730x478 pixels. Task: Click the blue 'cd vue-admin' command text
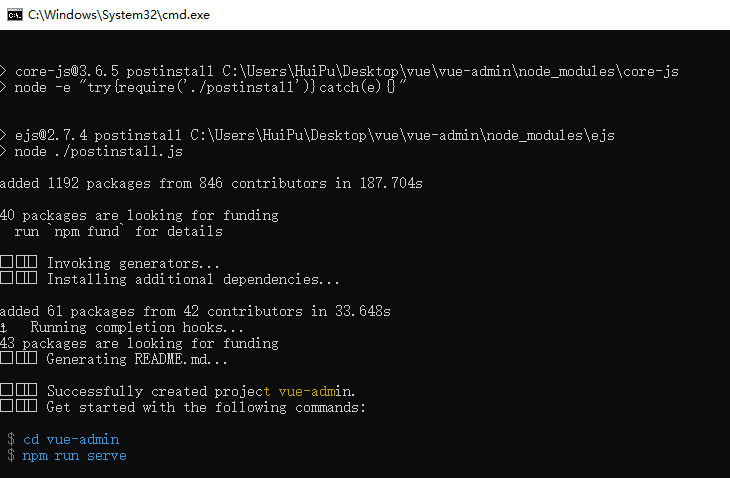click(71, 439)
